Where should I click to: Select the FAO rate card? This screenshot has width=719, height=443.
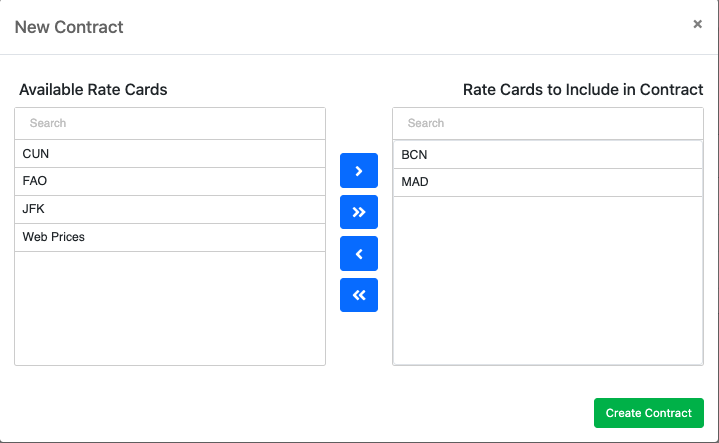click(x=170, y=181)
